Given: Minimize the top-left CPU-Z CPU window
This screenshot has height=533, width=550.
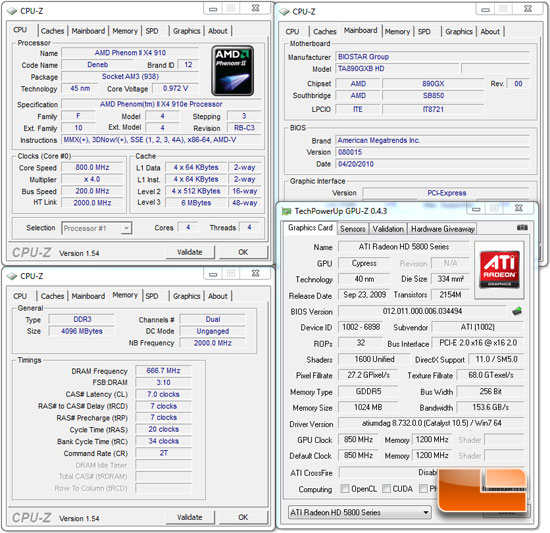Looking at the screenshot, I should point(213,9).
